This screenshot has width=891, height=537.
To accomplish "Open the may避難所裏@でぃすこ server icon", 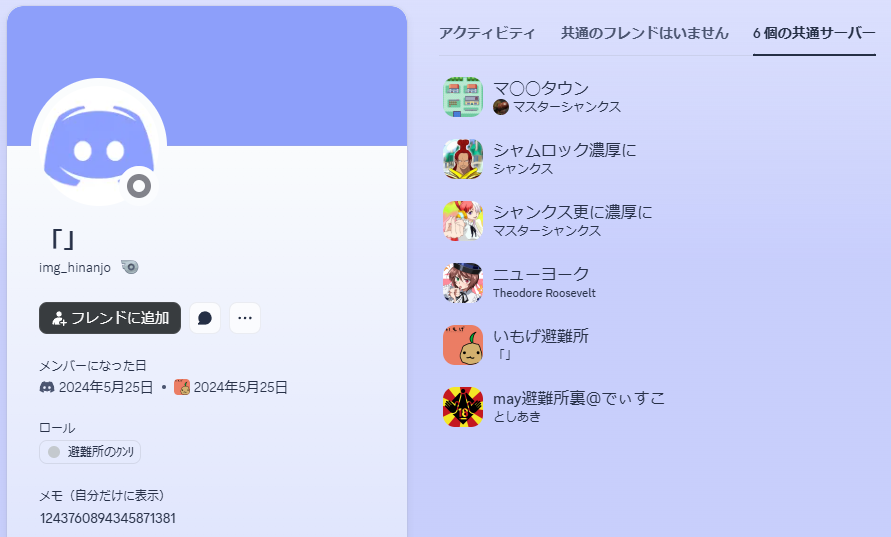I will 463,407.
